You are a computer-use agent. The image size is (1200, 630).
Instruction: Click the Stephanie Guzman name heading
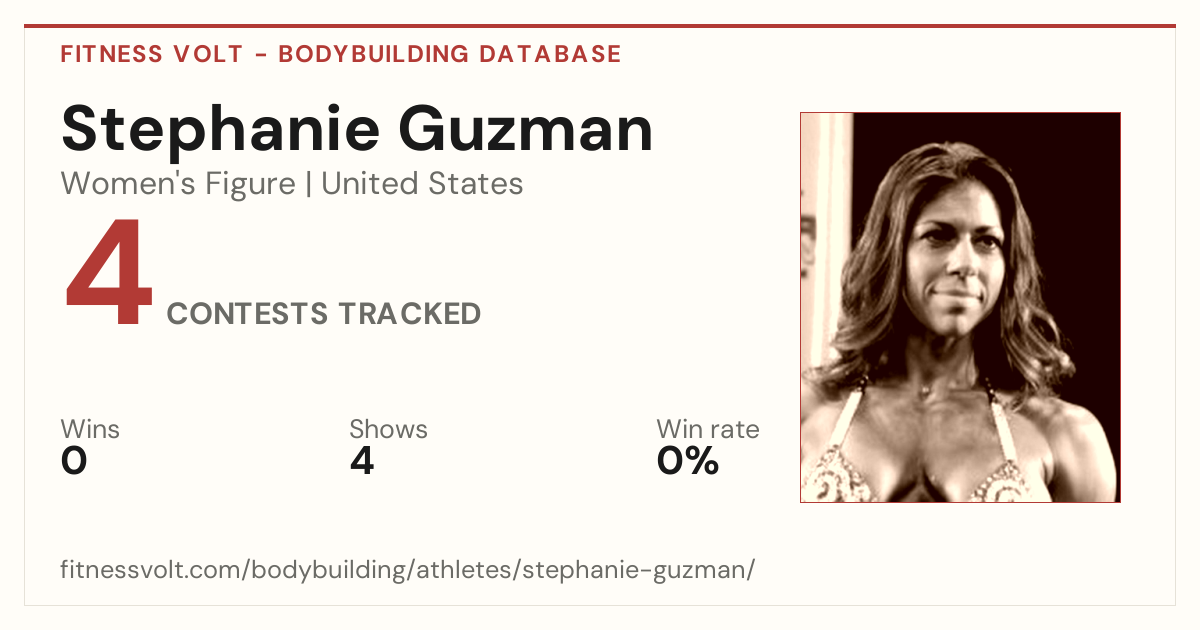point(357,130)
